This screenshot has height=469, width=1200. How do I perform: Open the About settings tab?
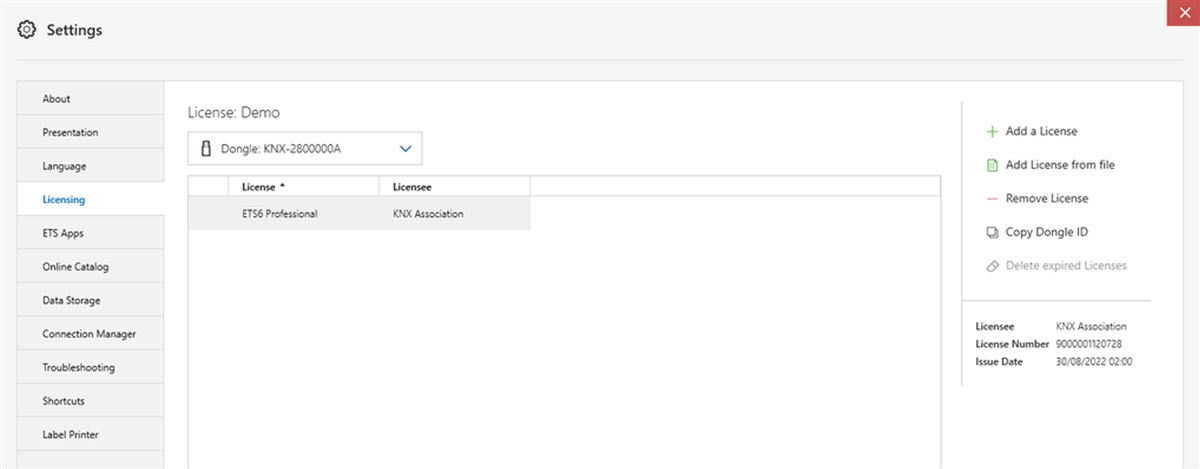[91, 99]
